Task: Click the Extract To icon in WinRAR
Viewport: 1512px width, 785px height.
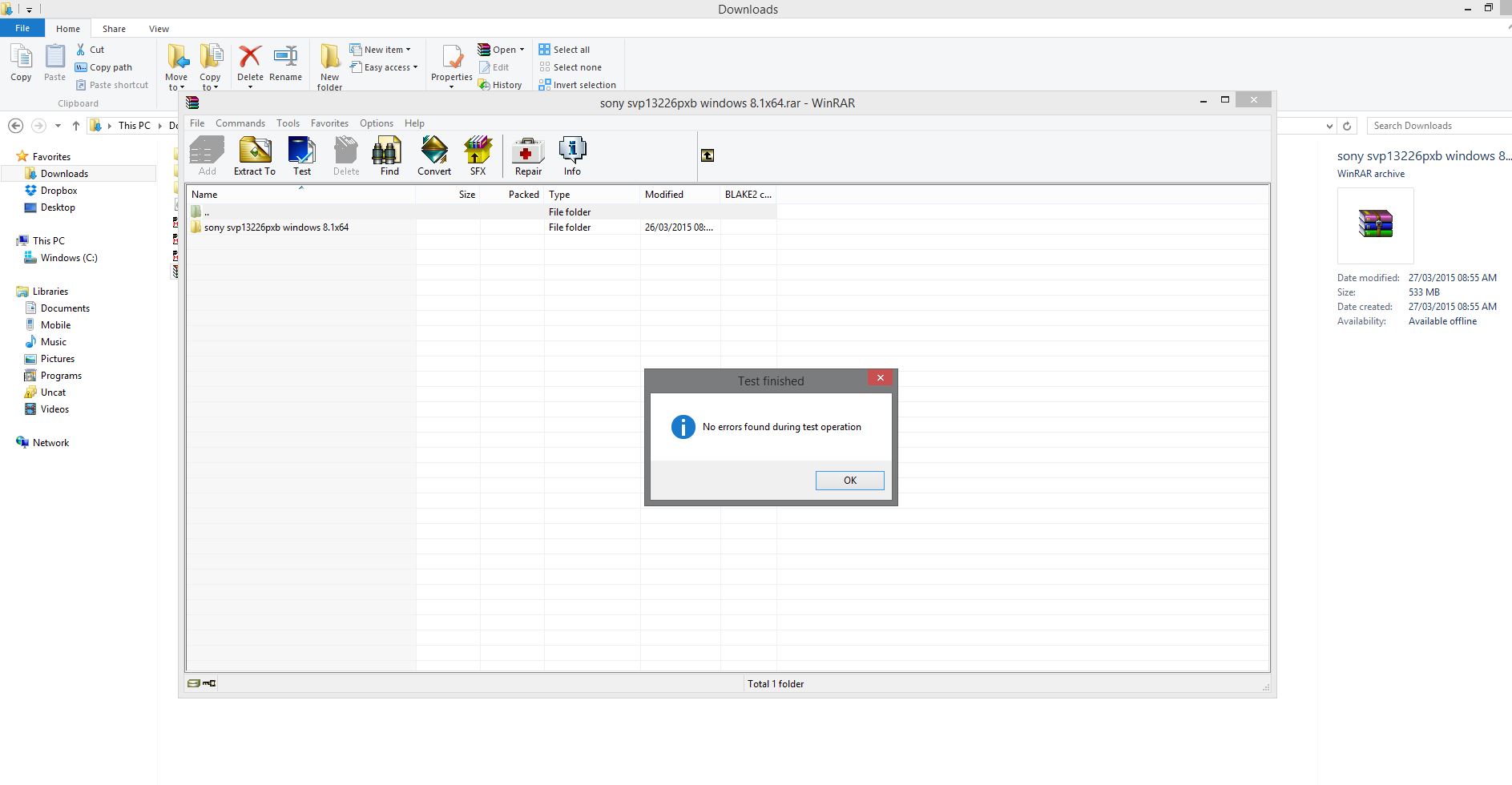Action: (x=255, y=156)
